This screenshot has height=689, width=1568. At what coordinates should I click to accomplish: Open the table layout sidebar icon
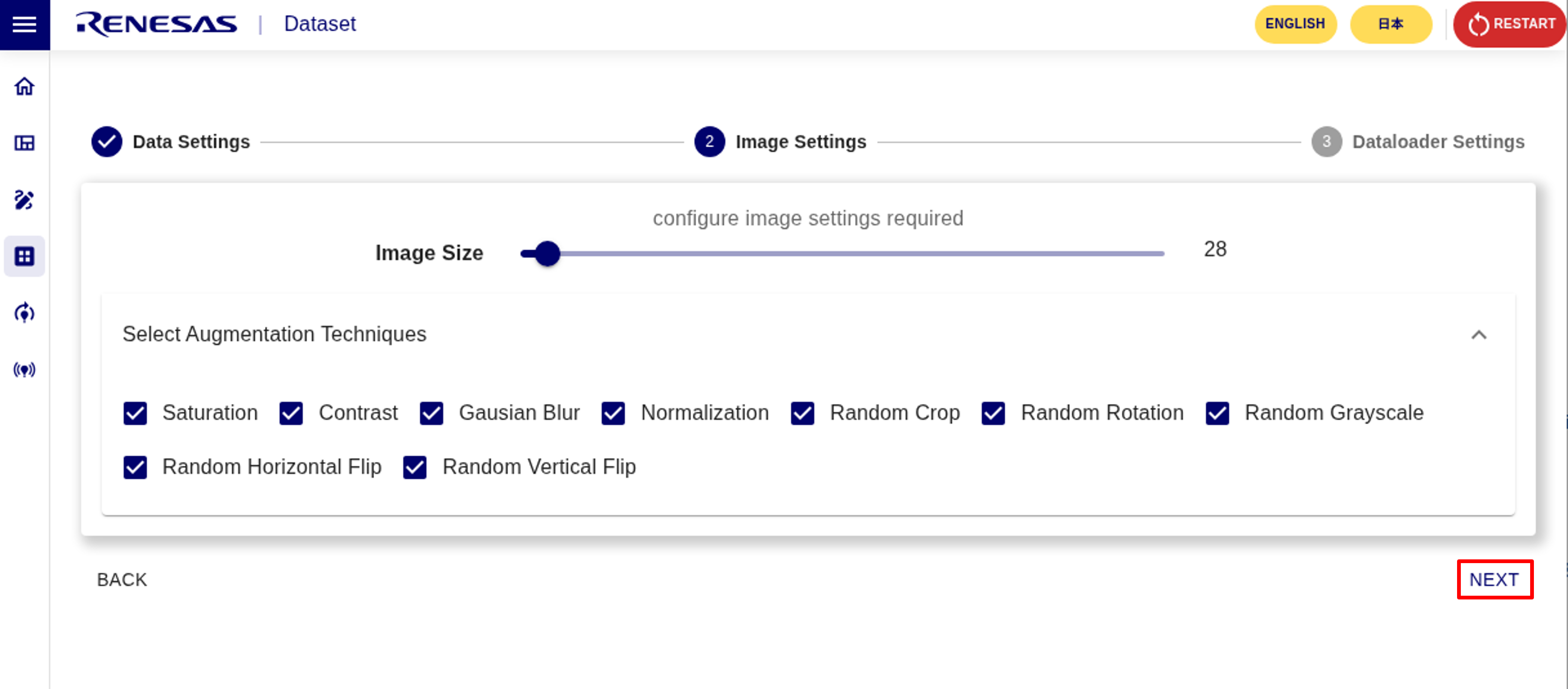coord(24,143)
